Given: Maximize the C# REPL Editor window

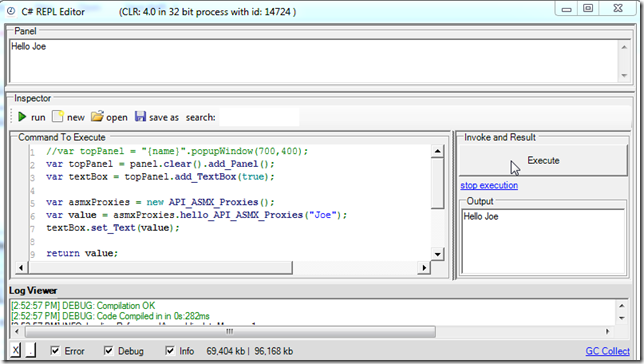Looking at the screenshot, I should [588, 9].
